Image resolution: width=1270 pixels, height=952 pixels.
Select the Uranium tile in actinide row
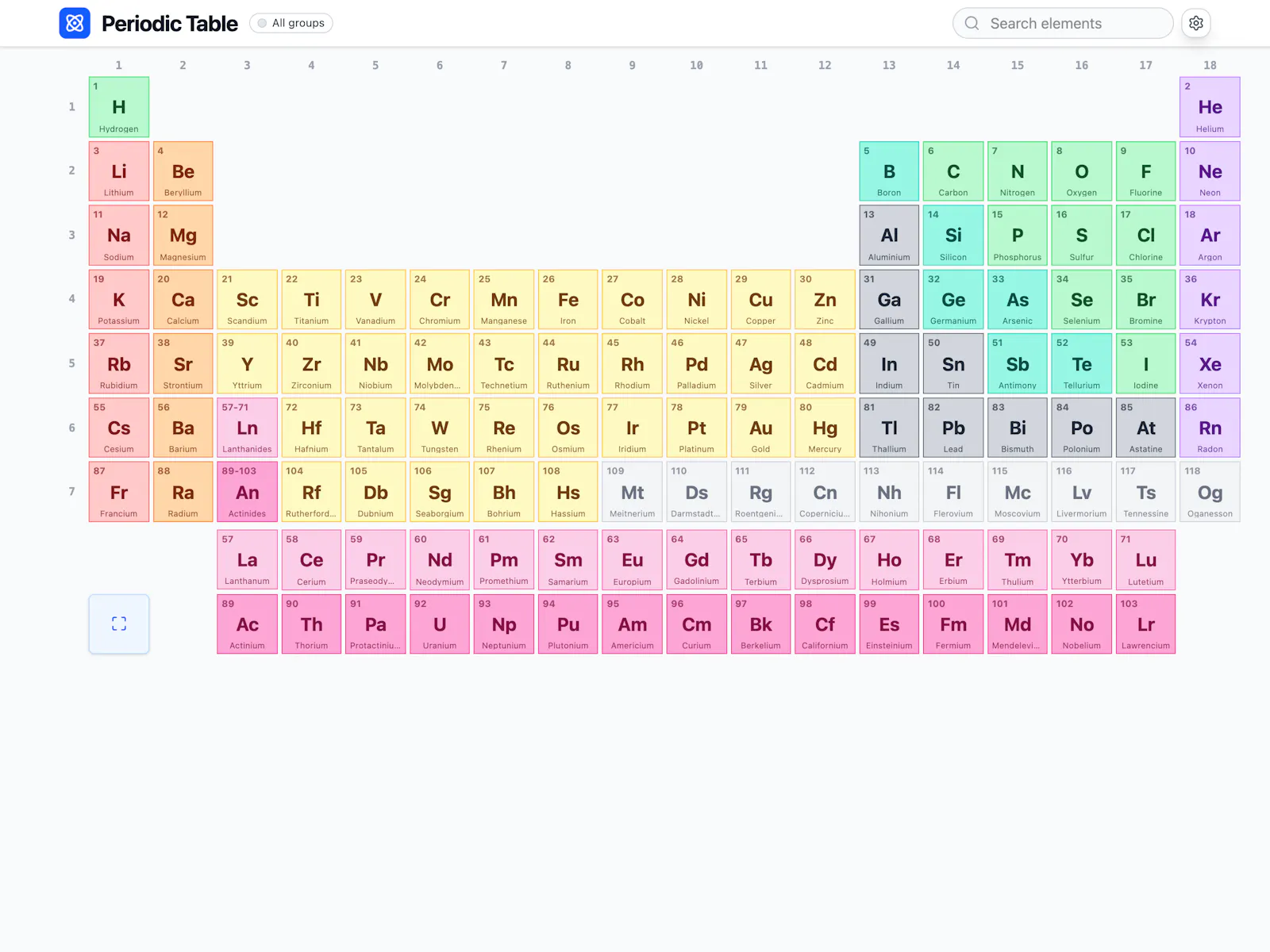(440, 624)
